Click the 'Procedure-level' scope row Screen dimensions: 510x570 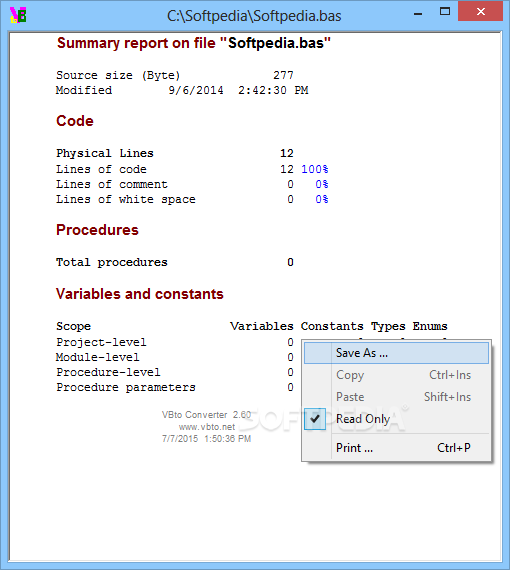[x=108, y=372]
